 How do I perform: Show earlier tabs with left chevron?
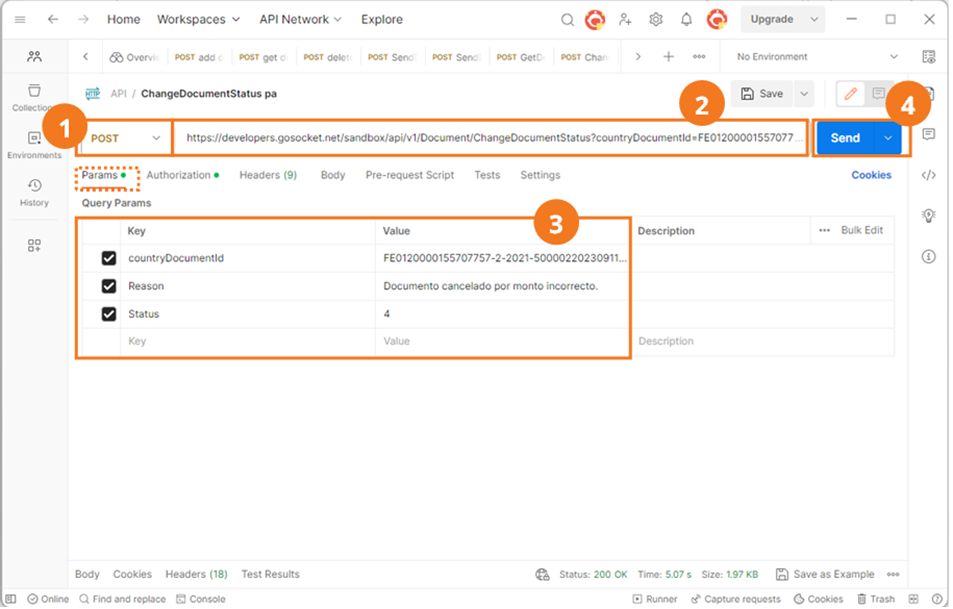pyautogui.click(x=86, y=57)
